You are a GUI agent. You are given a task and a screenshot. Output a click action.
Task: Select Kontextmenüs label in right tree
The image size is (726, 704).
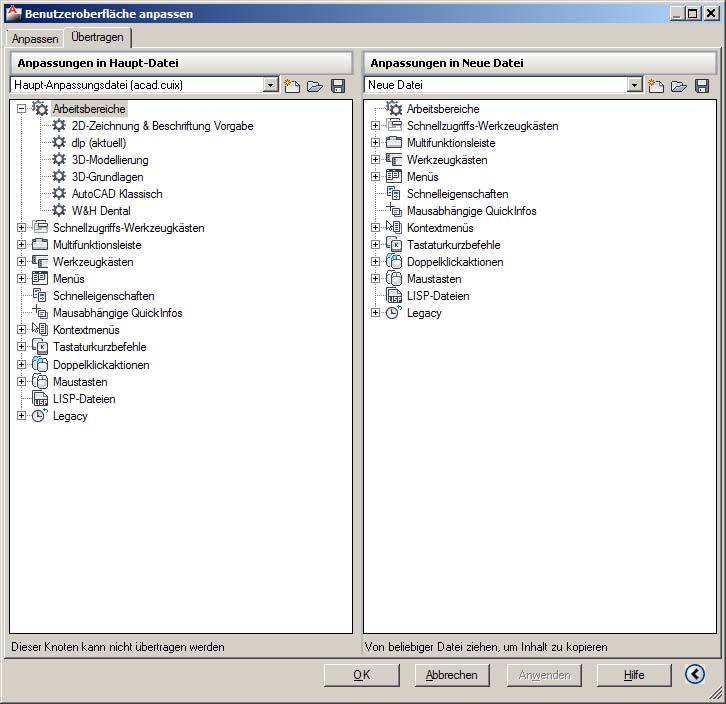[440, 228]
